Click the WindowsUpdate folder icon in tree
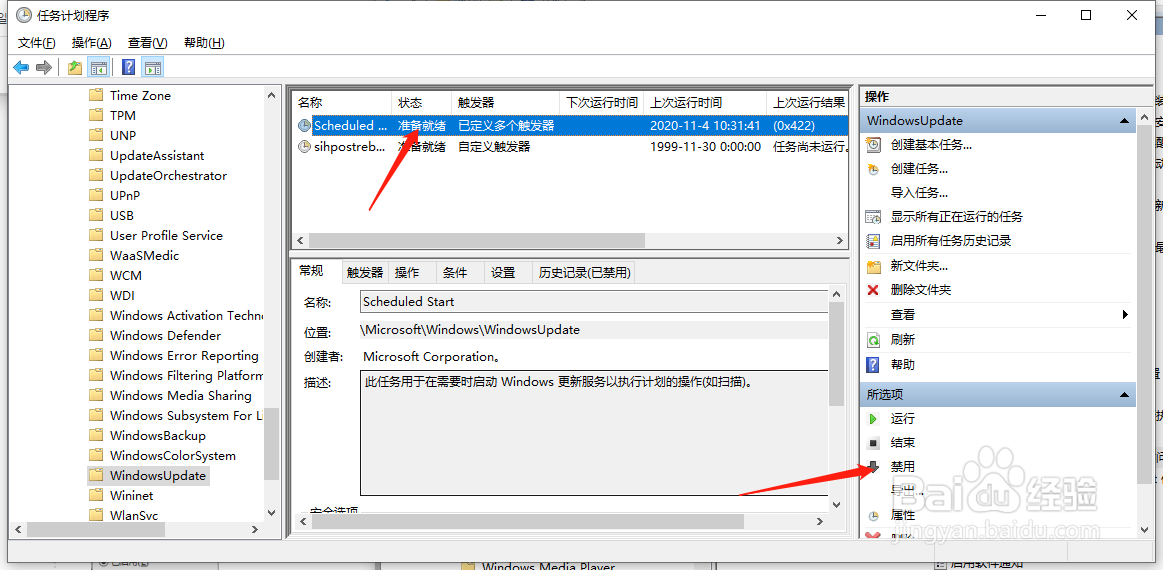The image size is (1163, 570). coord(95,475)
